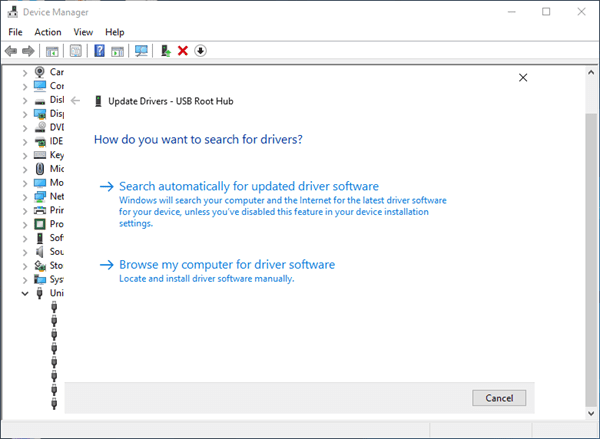Click Scan for hardware changes monitor icon
Screen dimensions: 600x439
[141, 51]
